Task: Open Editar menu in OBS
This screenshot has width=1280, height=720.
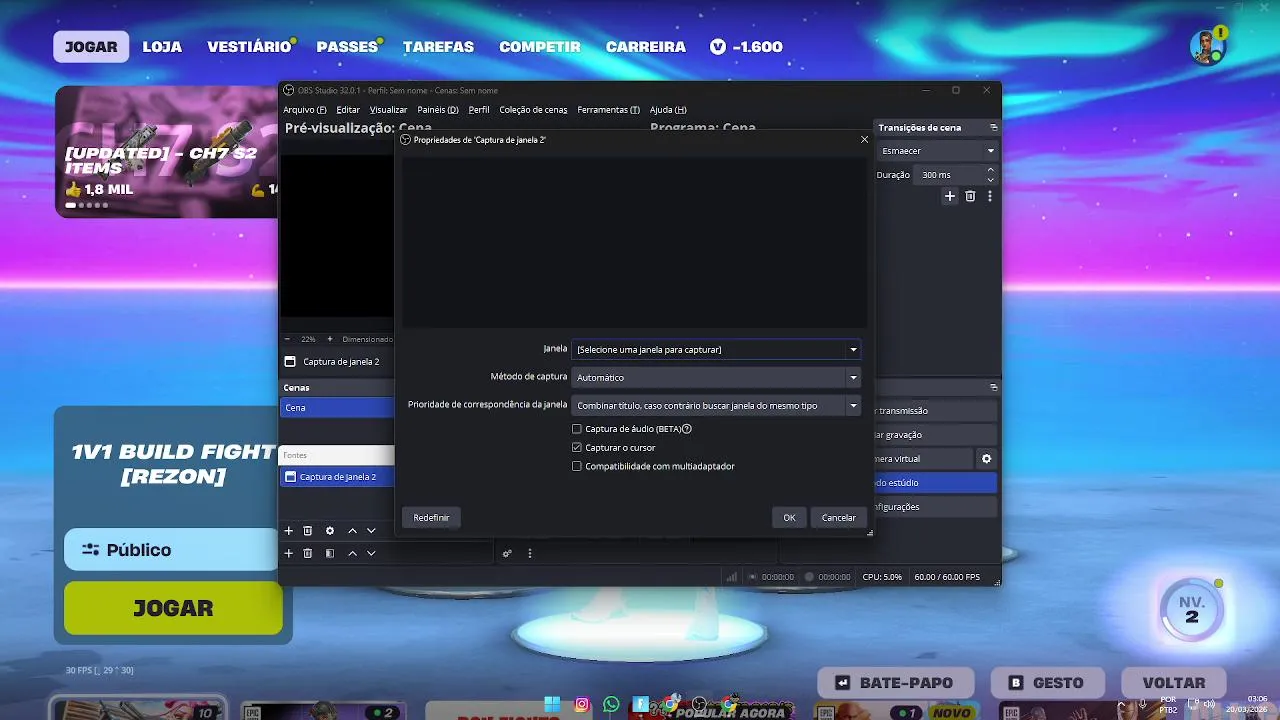Action: pos(348,110)
